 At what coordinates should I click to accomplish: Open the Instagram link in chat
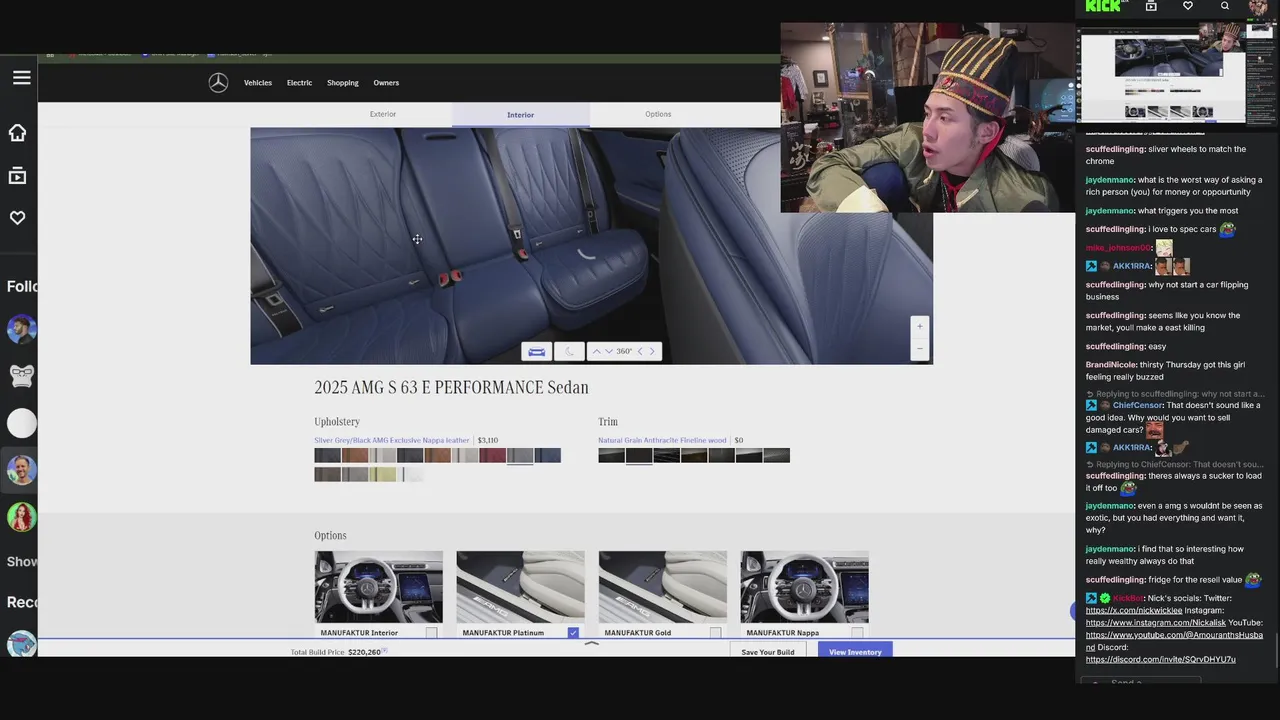(x=1155, y=622)
